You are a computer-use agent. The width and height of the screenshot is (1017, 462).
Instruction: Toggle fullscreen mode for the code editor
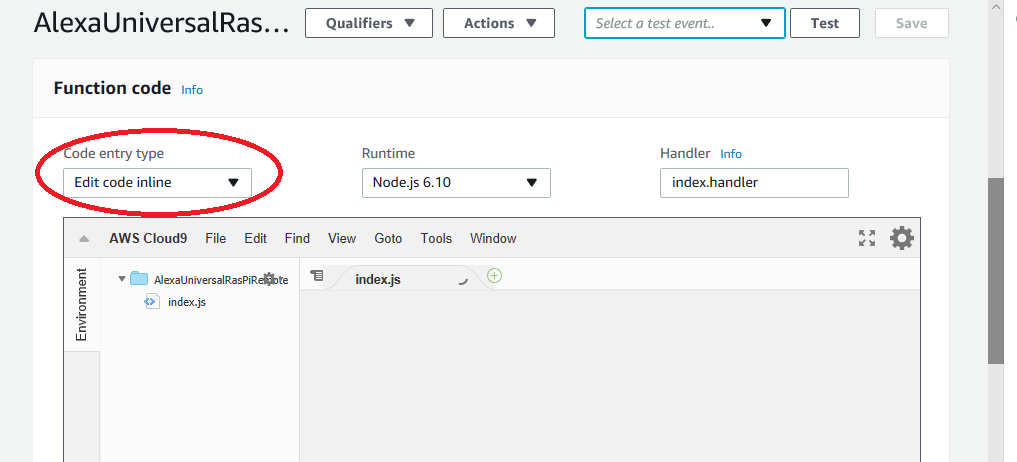point(867,238)
